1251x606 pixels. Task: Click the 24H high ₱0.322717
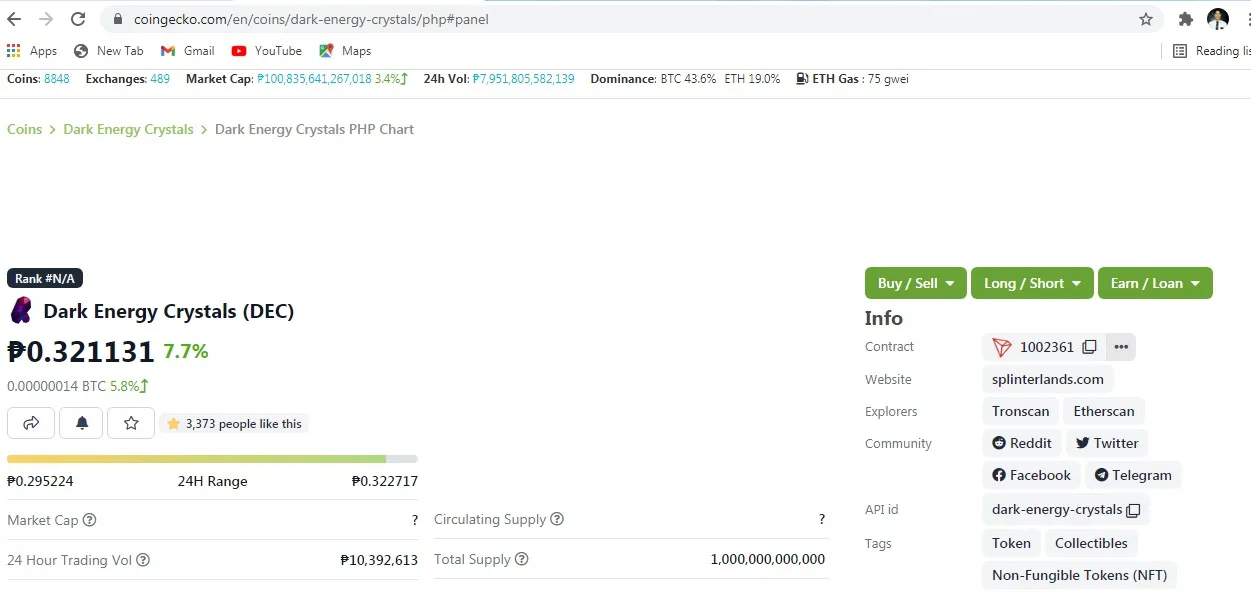[385, 481]
